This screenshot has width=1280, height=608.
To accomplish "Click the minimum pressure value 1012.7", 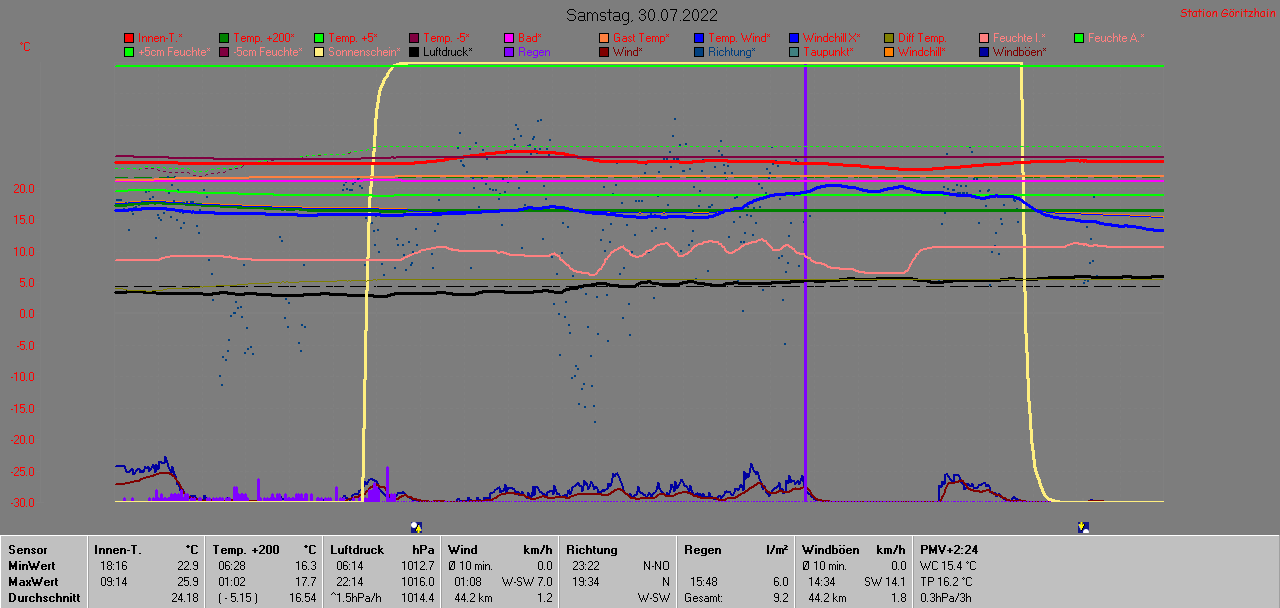I will tap(418, 566).
